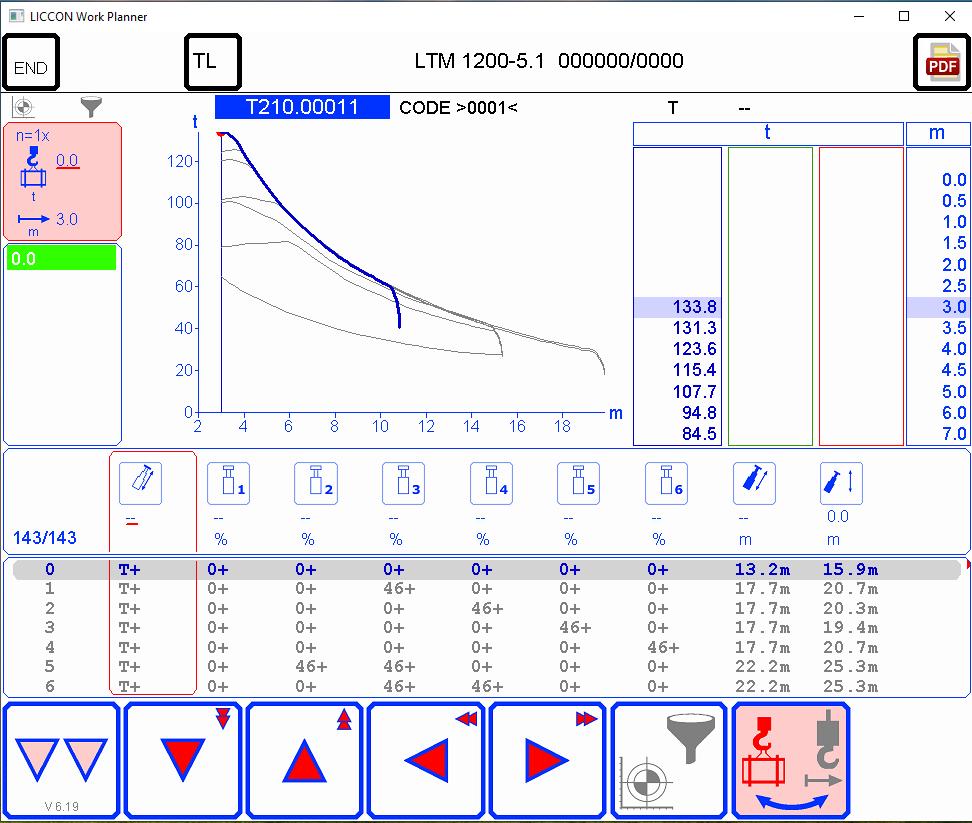
Task: Select configuration row 4 in the table
Action: 487,647
